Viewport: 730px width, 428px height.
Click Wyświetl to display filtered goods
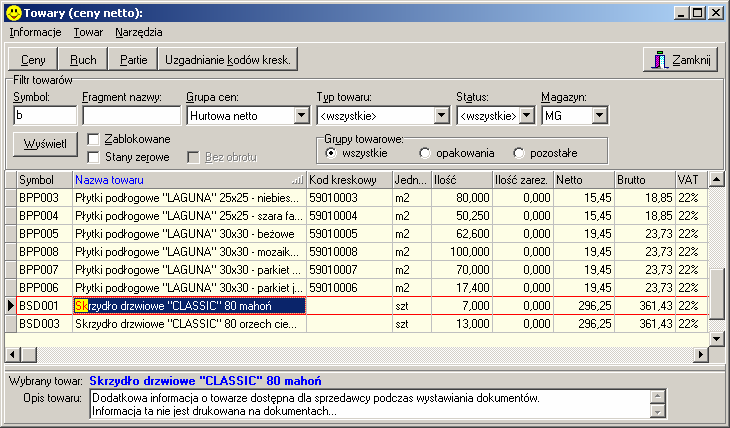tap(45, 144)
